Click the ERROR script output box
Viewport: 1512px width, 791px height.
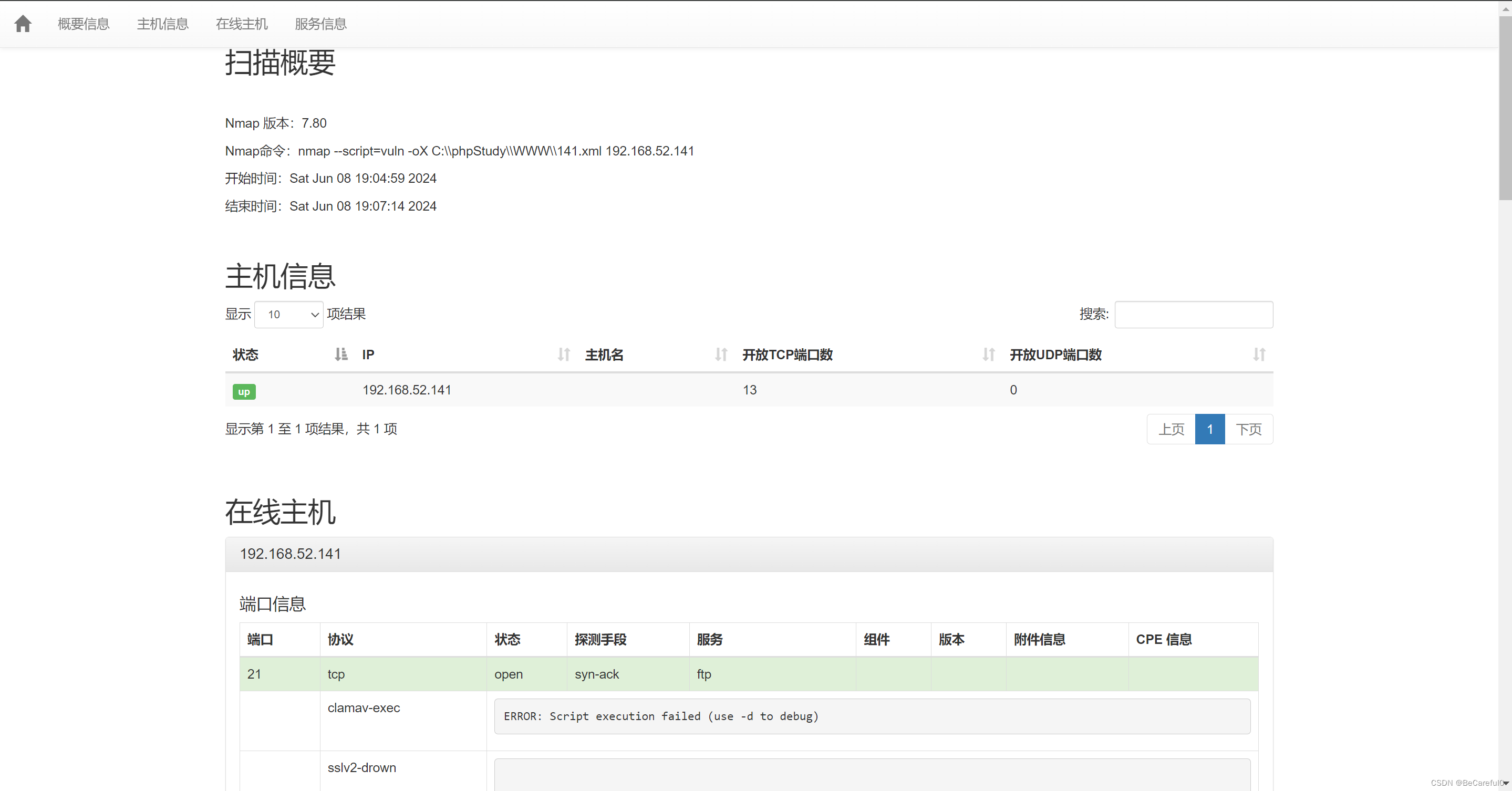872,716
